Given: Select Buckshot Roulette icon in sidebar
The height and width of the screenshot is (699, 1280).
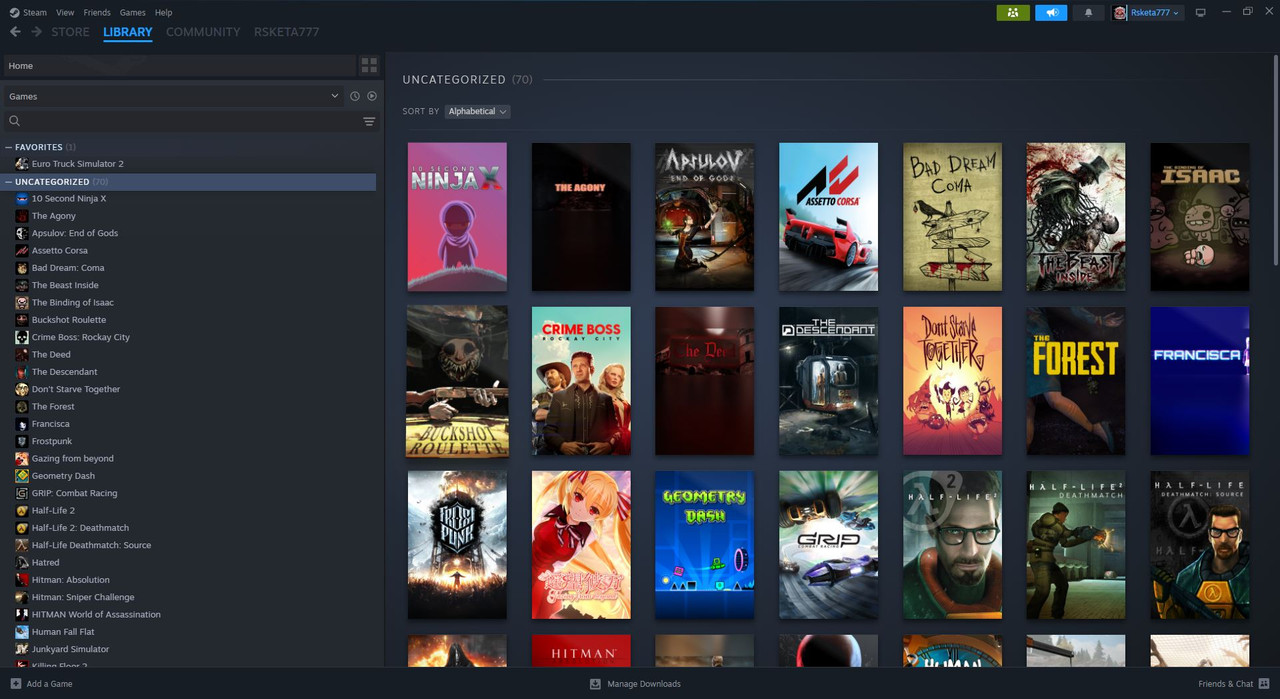Looking at the screenshot, I should pos(22,320).
